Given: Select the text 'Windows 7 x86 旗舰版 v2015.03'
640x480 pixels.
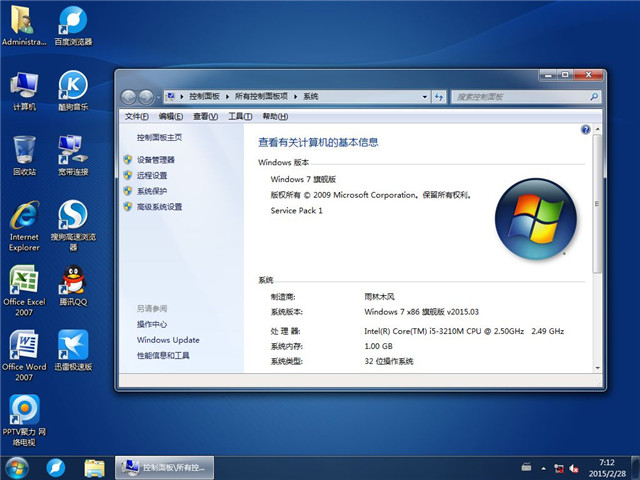Looking at the screenshot, I should pos(422,312).
